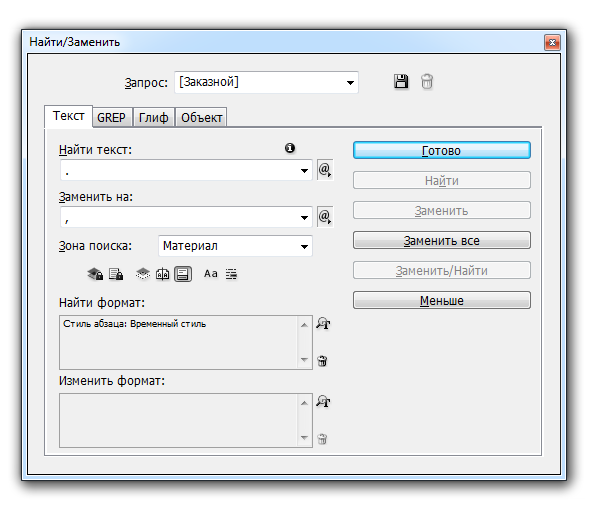Click the Заменить/Найти button
This screenshot has width=595, height=514.
click(x=442, y=270)
